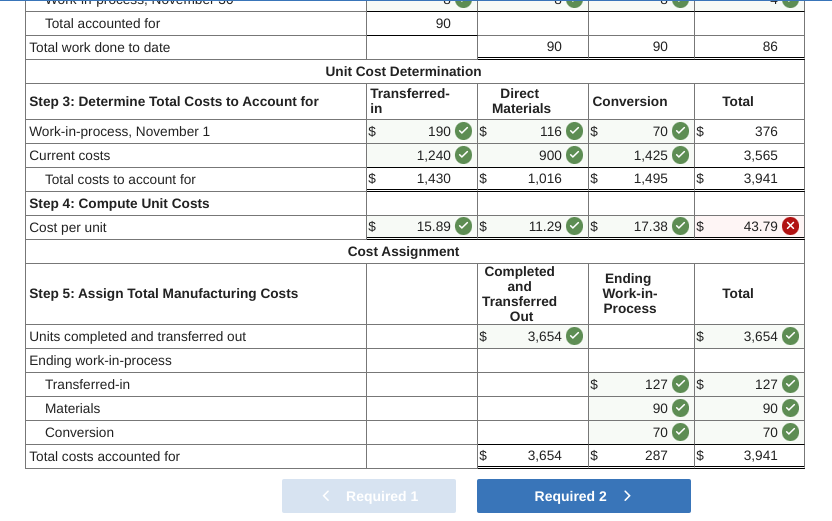Viewport: 832px width, 521px height.
Task: Select 'Unit Cost Determination' heading
Action: (x=403, y=71)
